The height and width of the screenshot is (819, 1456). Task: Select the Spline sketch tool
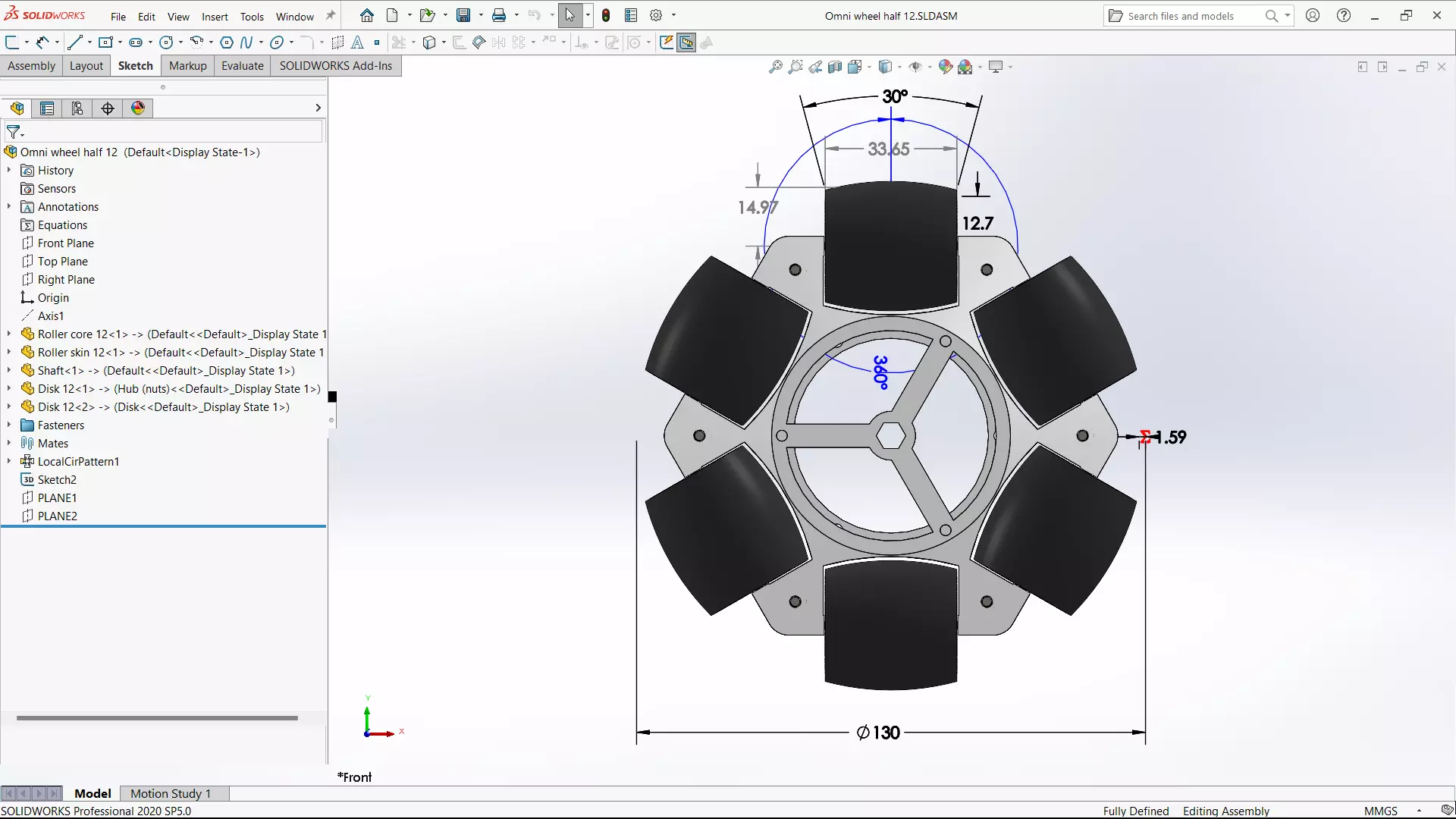246,42
